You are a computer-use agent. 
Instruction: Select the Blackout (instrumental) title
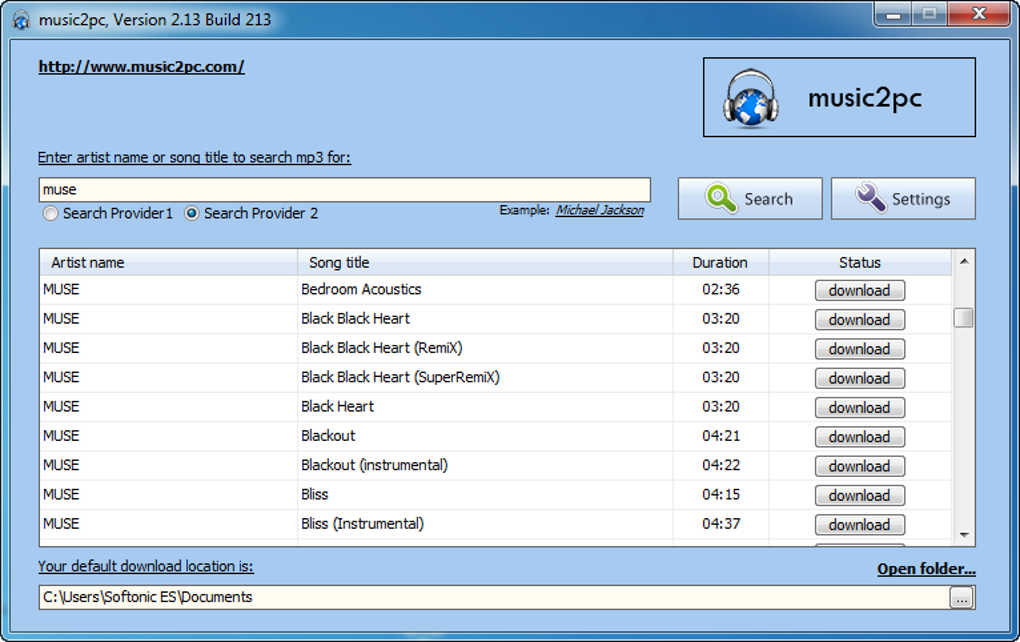click(x=374, y=465)
